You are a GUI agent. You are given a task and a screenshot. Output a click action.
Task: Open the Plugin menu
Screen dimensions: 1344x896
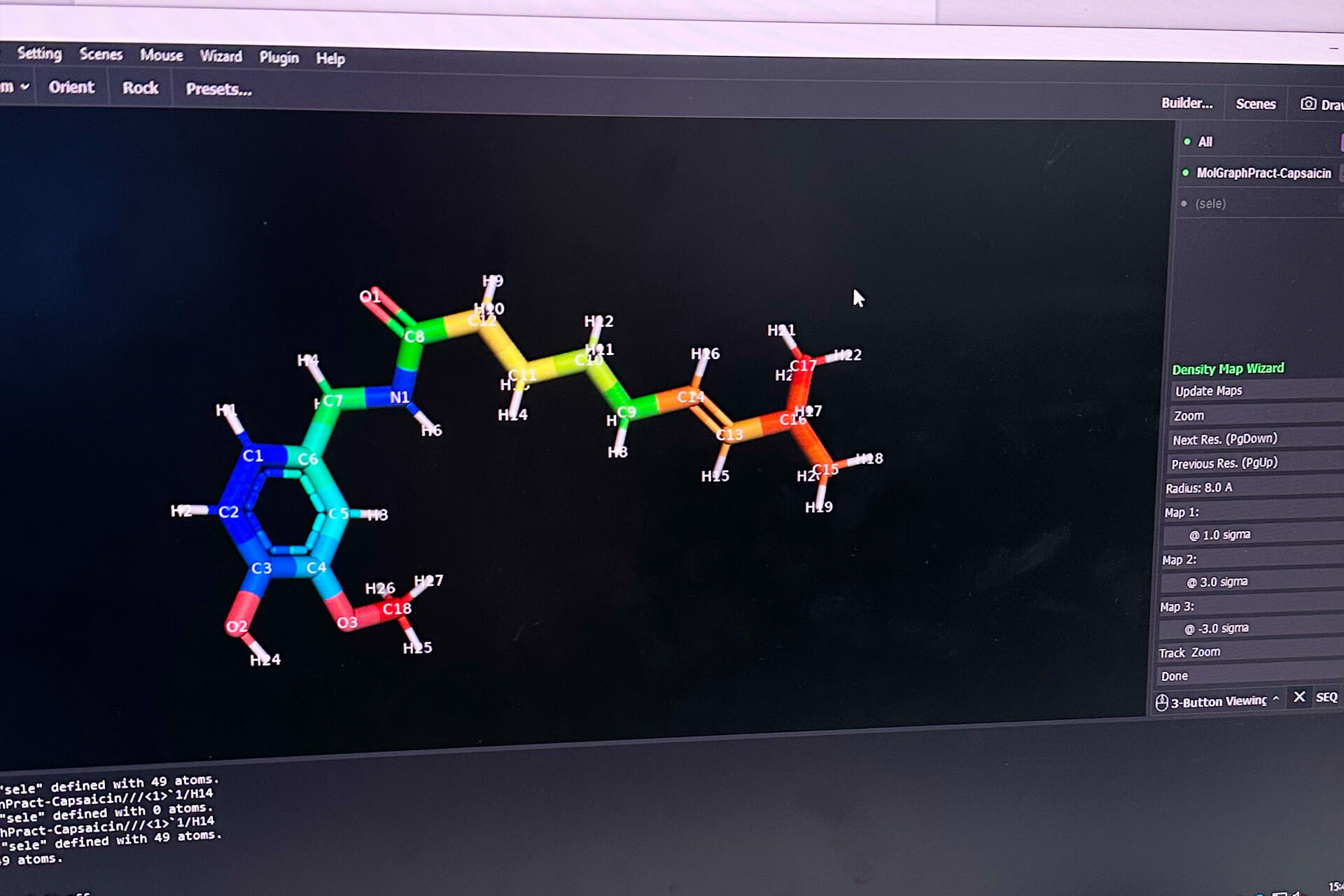pyautogui.click(x=279, y=57)
